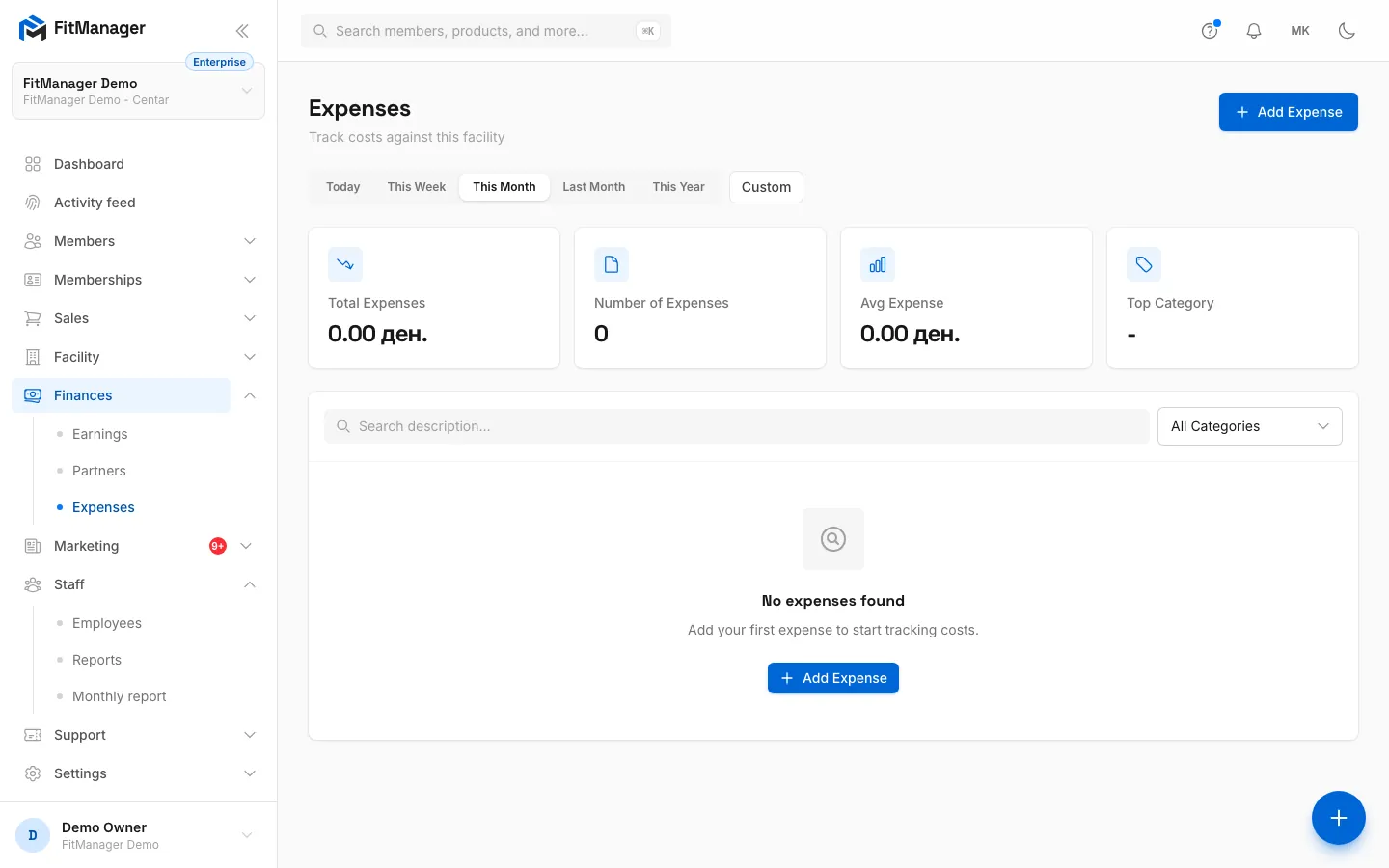Expand the Sales submenu chevron
The image size is (1389, 868).
[250, 318]
